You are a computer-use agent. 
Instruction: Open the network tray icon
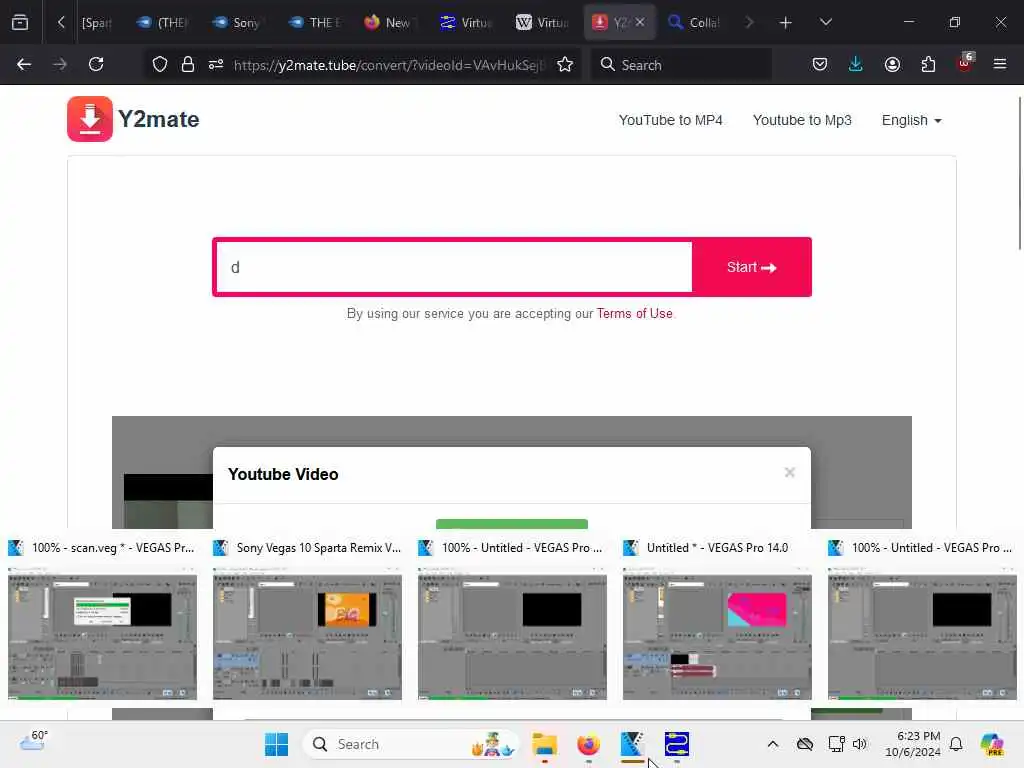836,744
